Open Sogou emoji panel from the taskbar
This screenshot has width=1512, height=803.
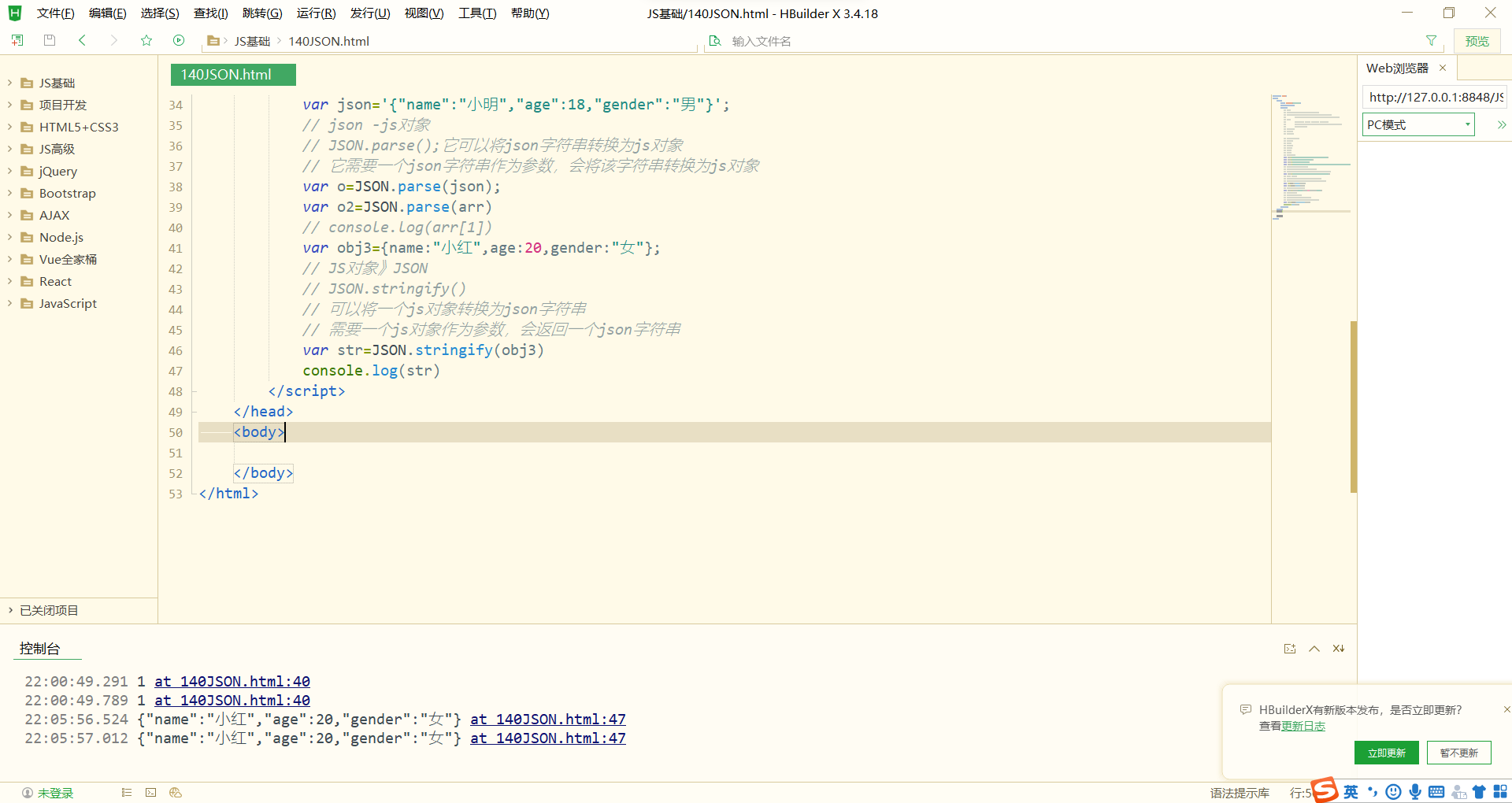[x=1394, y=791]
